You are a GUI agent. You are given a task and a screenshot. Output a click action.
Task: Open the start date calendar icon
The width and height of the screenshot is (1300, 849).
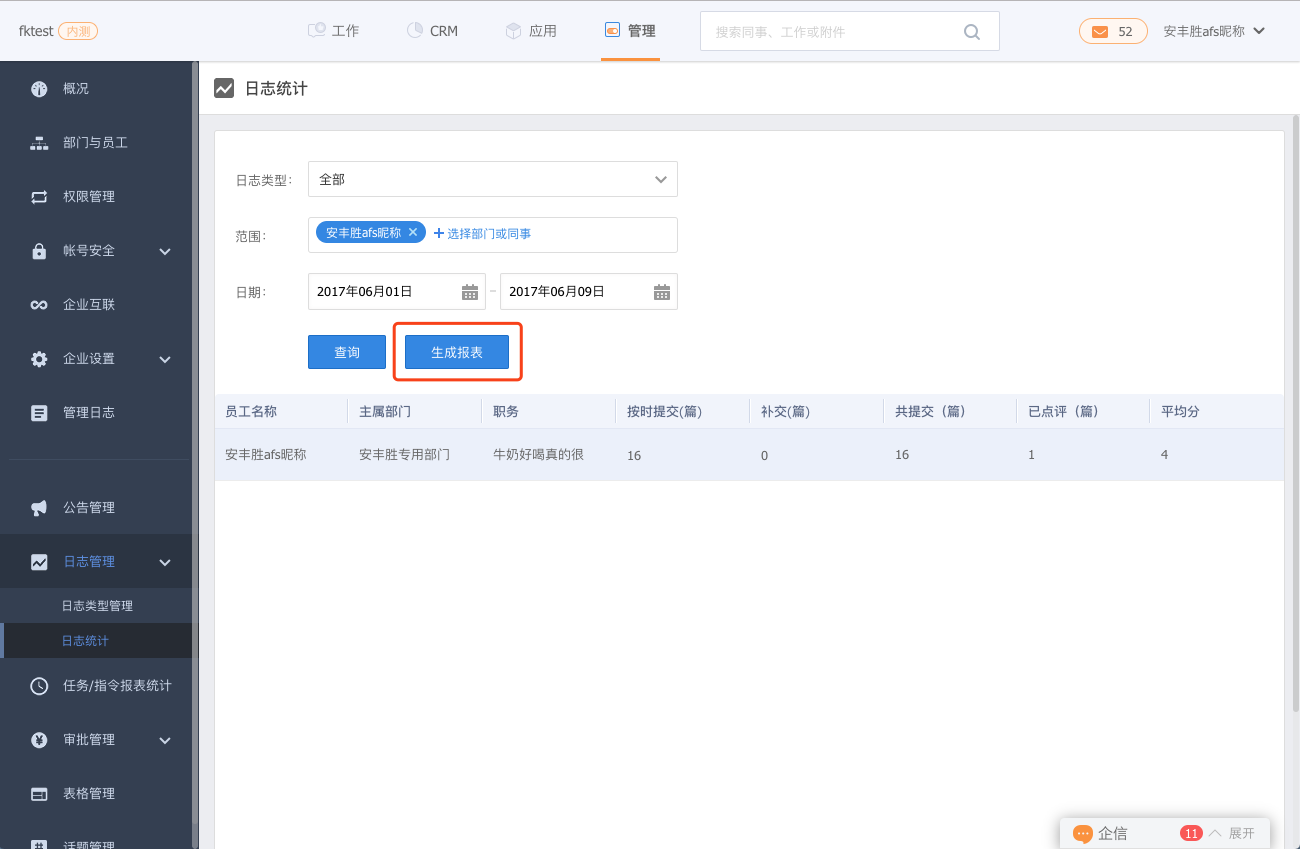point(470,292)
